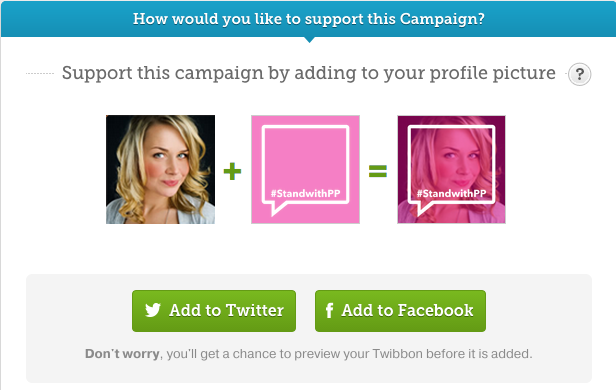The width and height of the screenshot is (616, 390).
Task: Select the pink #StandwithPP overlay image
Action: pos(305,169)
